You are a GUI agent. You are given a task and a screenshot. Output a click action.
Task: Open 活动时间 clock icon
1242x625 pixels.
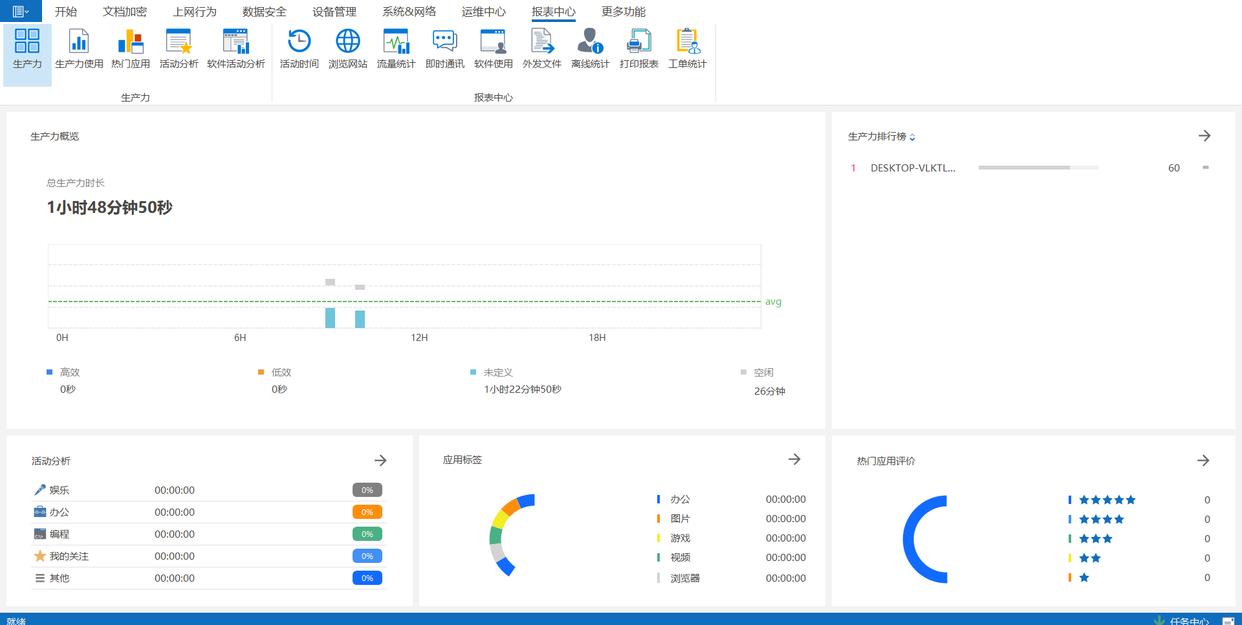pos(299,48)
